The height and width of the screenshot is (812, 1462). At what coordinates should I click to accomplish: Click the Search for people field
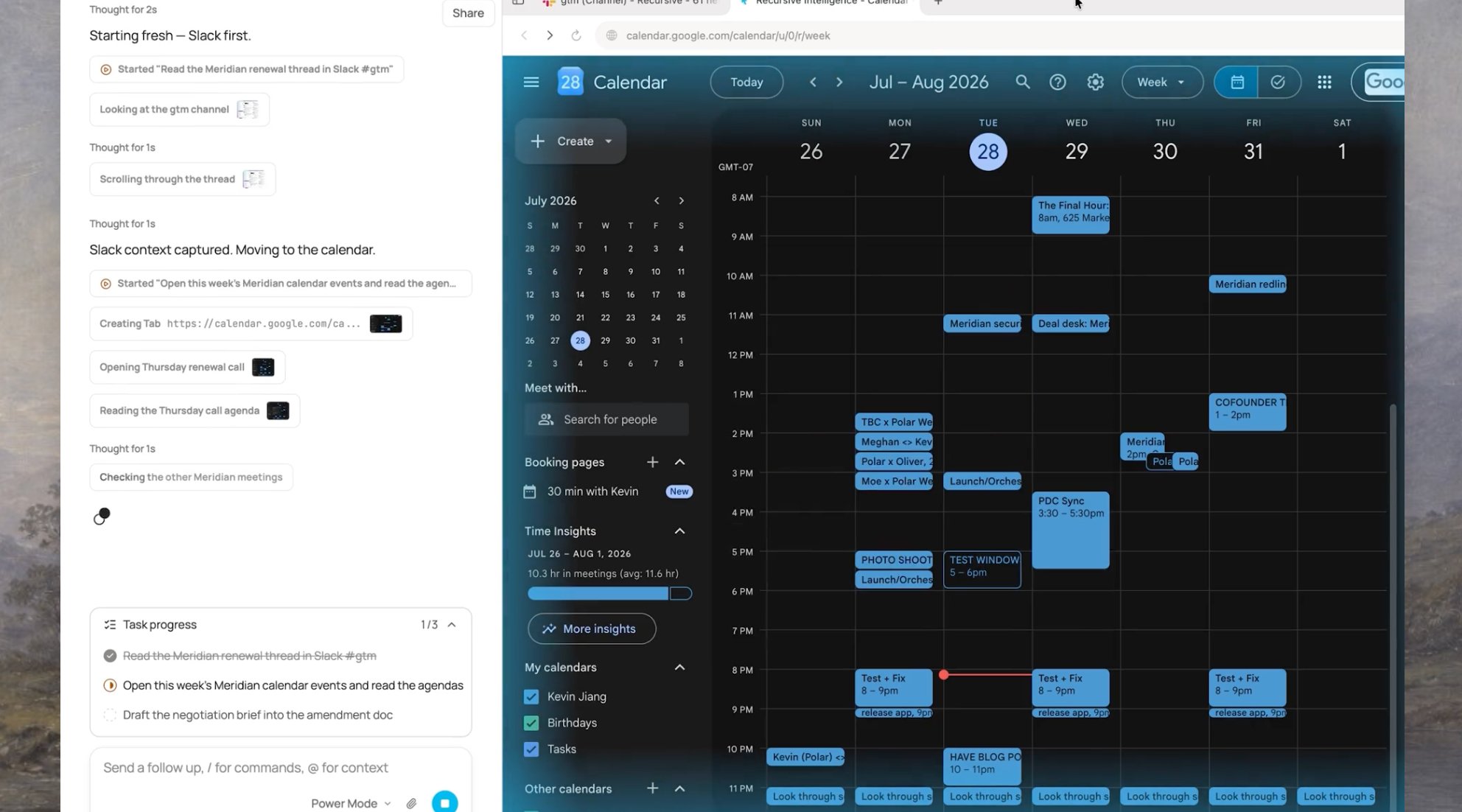point(606,419)
